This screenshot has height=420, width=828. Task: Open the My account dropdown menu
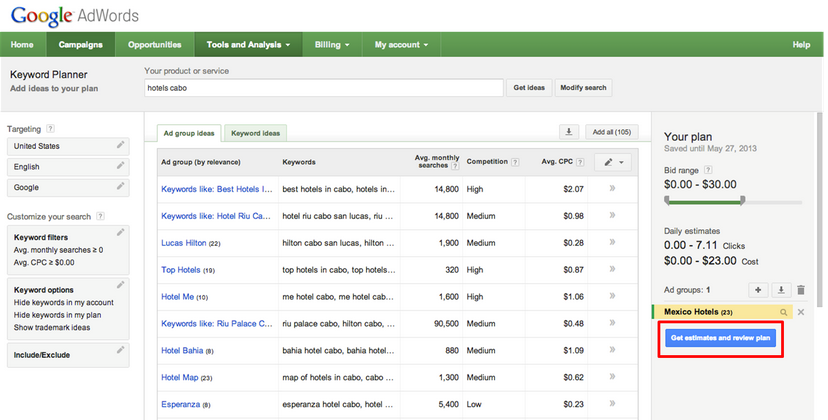pos(401,44)
